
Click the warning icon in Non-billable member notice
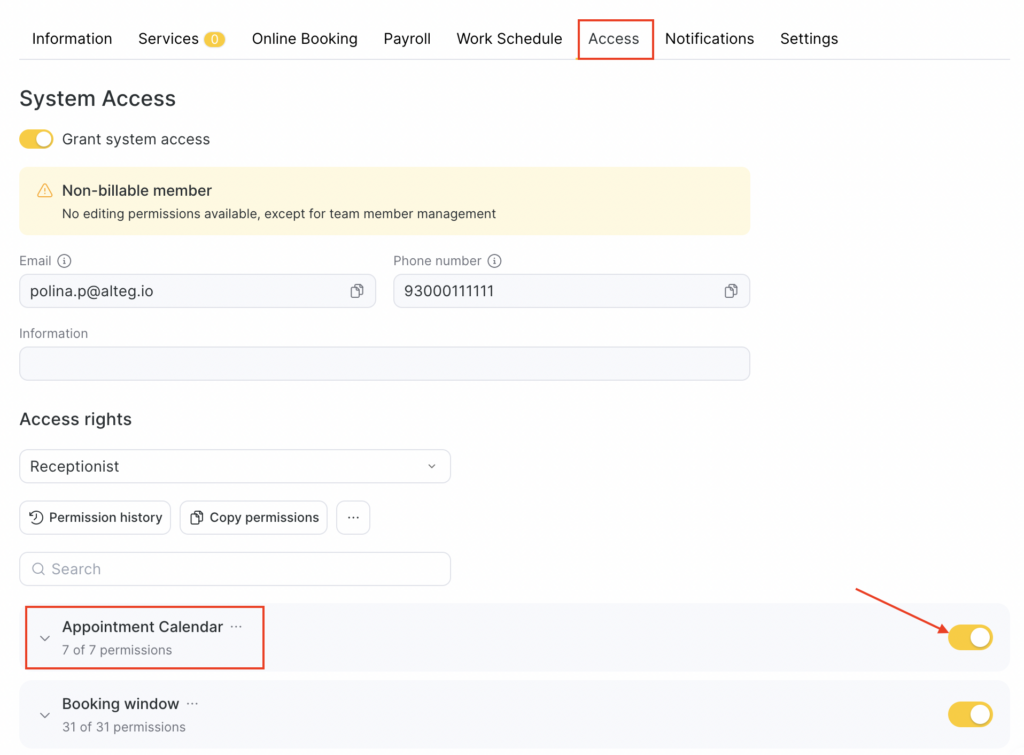45,191
